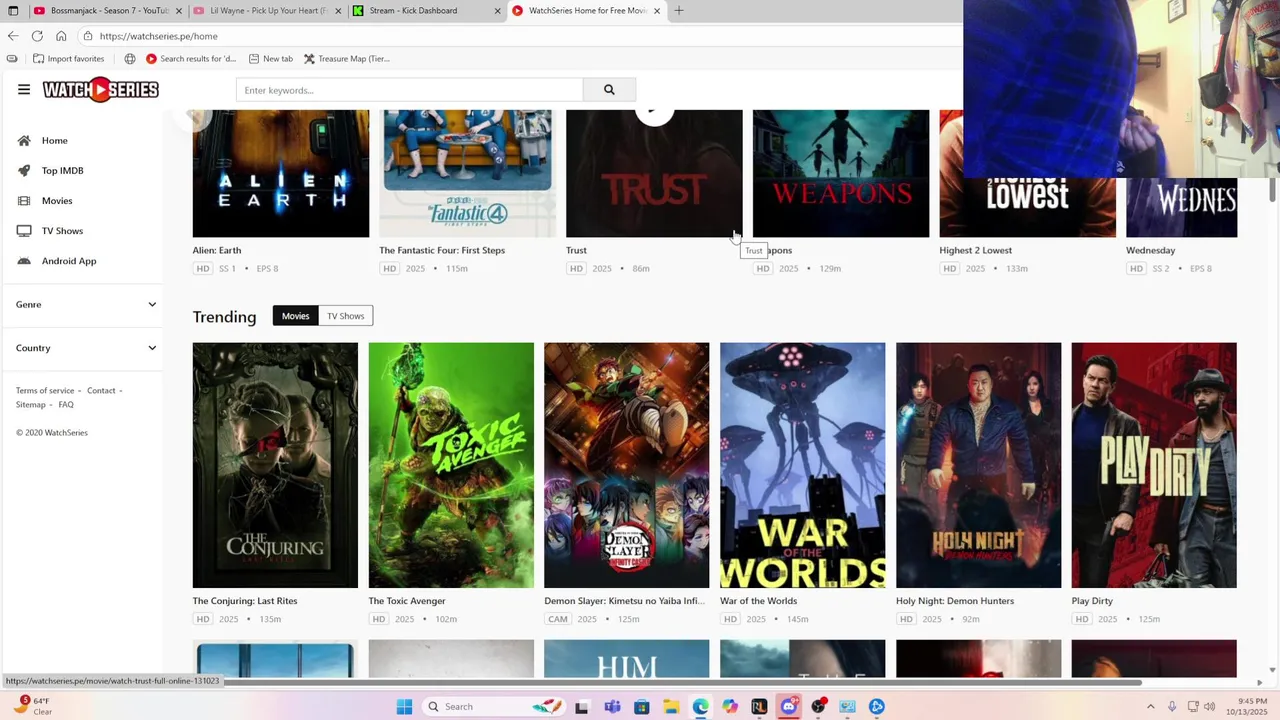
Task: Open Demon Slayer Infinity Castle poster
Action: pos(627,465)
